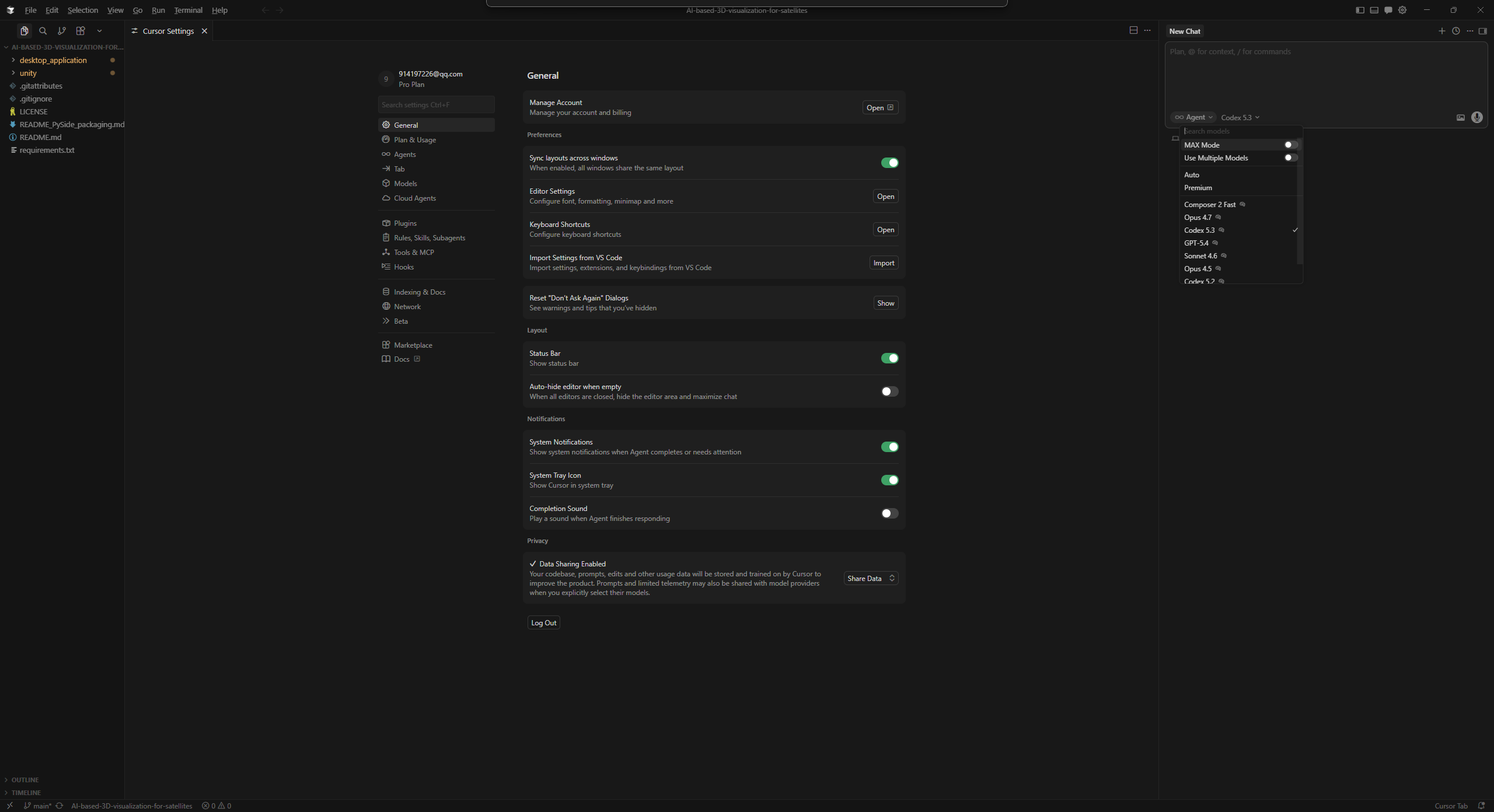Image resolution: width=1494 pixels, height=812 pixels.
Task: Disable the System Tray Icon toggle
Action: coord(889,480)
